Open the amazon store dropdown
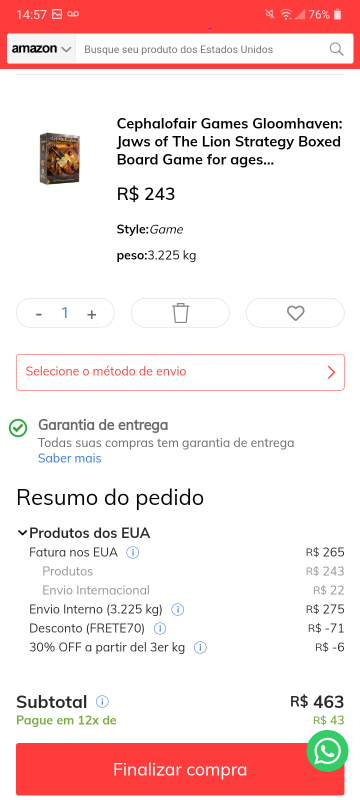 [x=42, y=49]
